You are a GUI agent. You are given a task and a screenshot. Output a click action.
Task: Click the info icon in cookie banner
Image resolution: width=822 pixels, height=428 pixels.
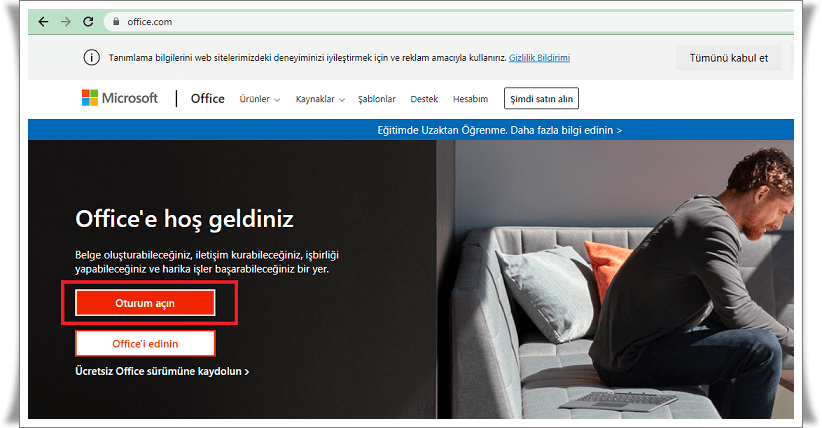point(92,57)
